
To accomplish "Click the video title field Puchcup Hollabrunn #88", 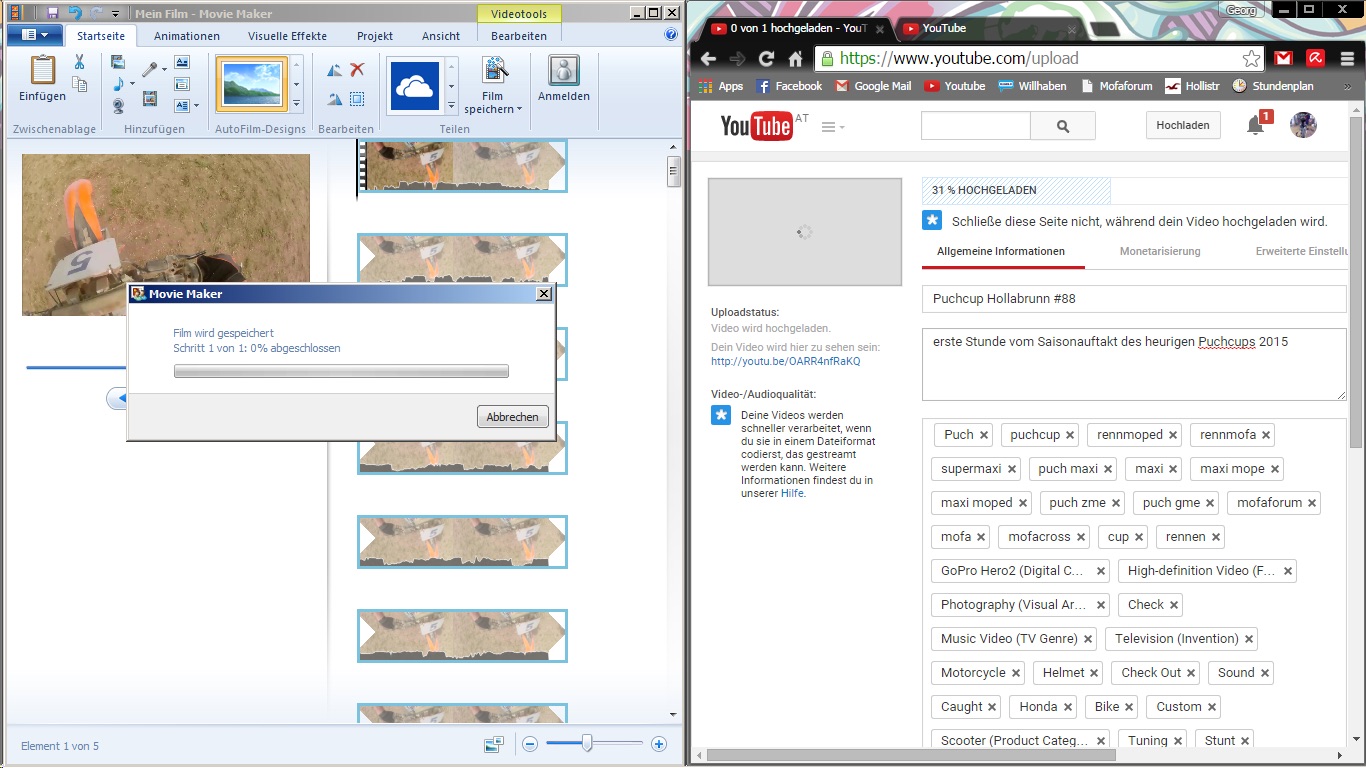I will pos(1133,299).
